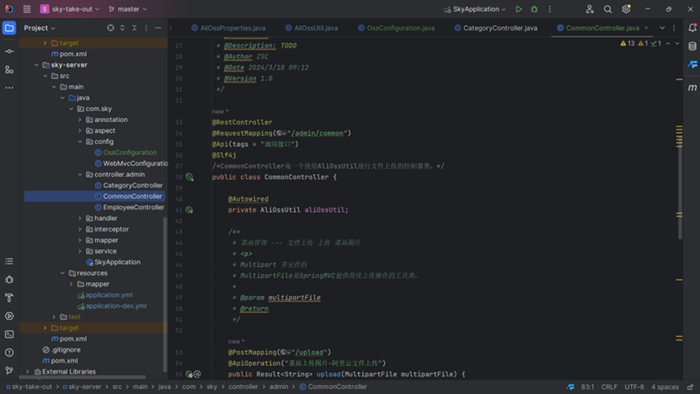Image resolution: width=700 pixels, height=394 pixels.
Task: Click sky-server breadcrumb in navigation bar
Action: pos(82,387)
